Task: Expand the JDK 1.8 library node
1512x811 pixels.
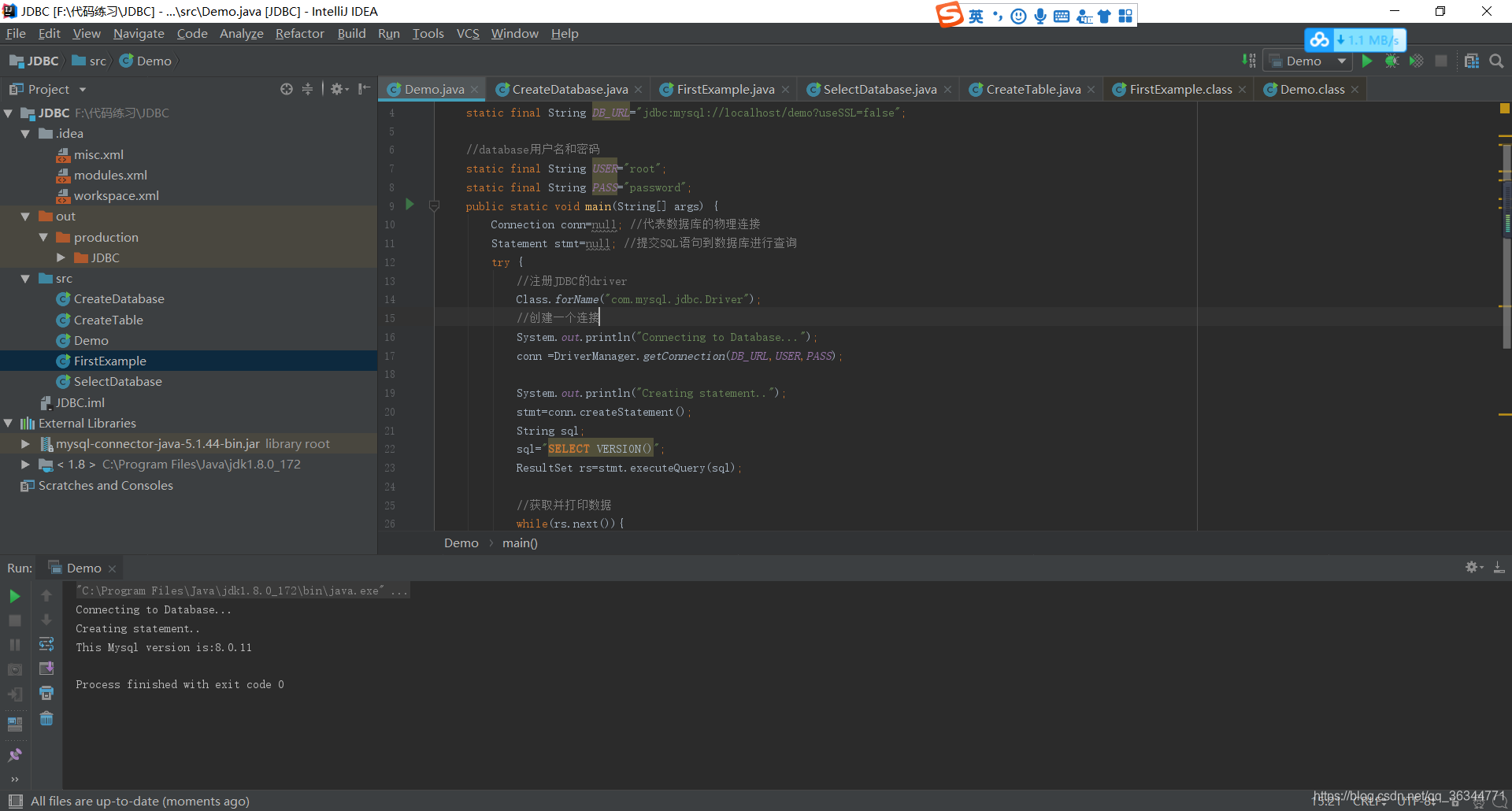Action: tap(26, 465)
